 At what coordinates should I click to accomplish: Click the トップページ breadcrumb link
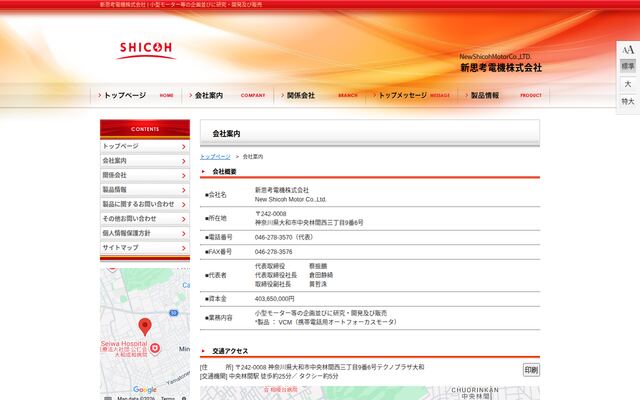pyautogui.click(x=215, y=157)
